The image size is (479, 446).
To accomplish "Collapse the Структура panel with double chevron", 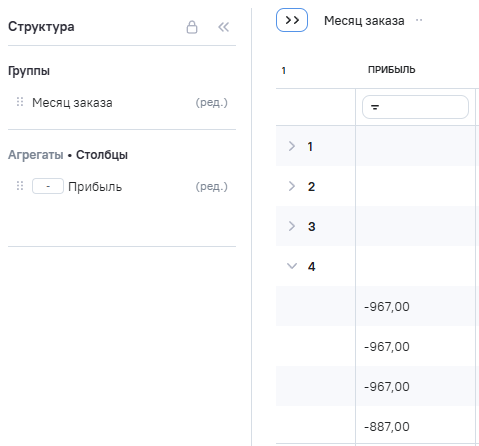I will pos(224,27).
